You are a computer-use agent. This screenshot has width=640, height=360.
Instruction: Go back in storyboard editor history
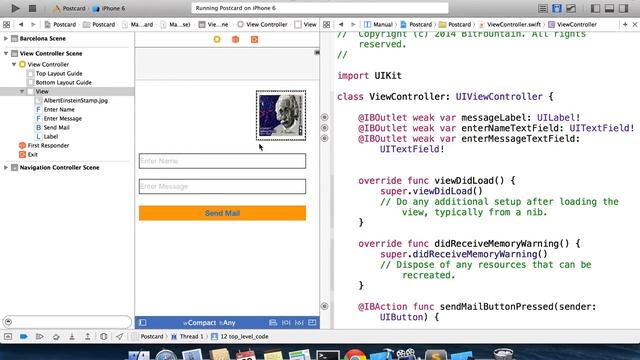(x=21, y=24)
